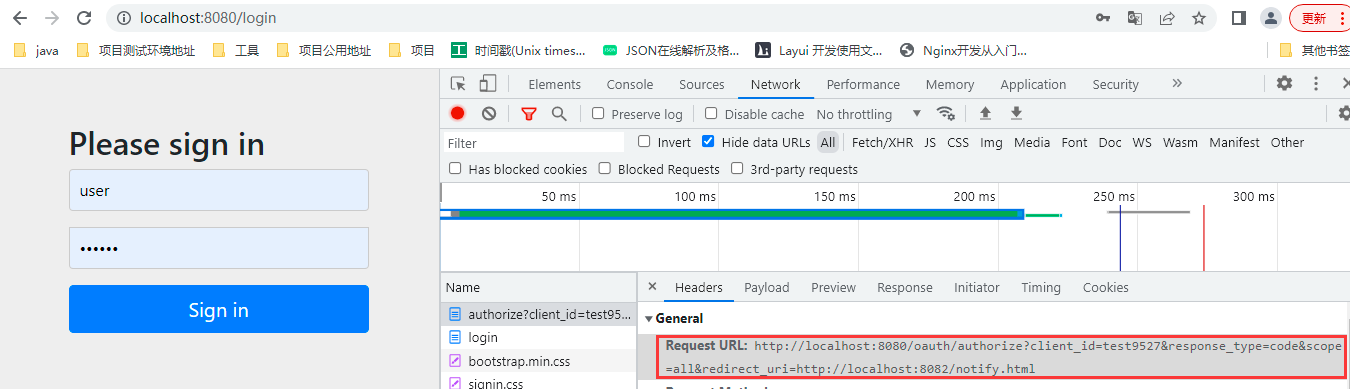Go forward in browser history
This screenshot has width=1350, height=389.
click(x=53, y=18)
